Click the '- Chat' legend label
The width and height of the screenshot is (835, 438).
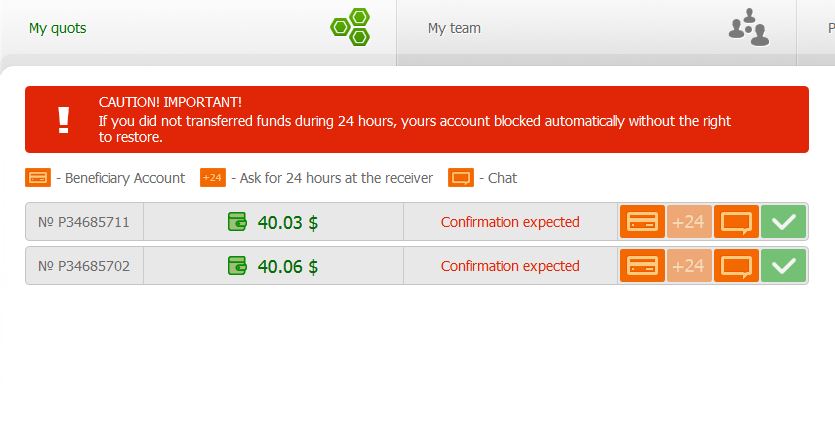pyautogui.click(x=498, y=178)
